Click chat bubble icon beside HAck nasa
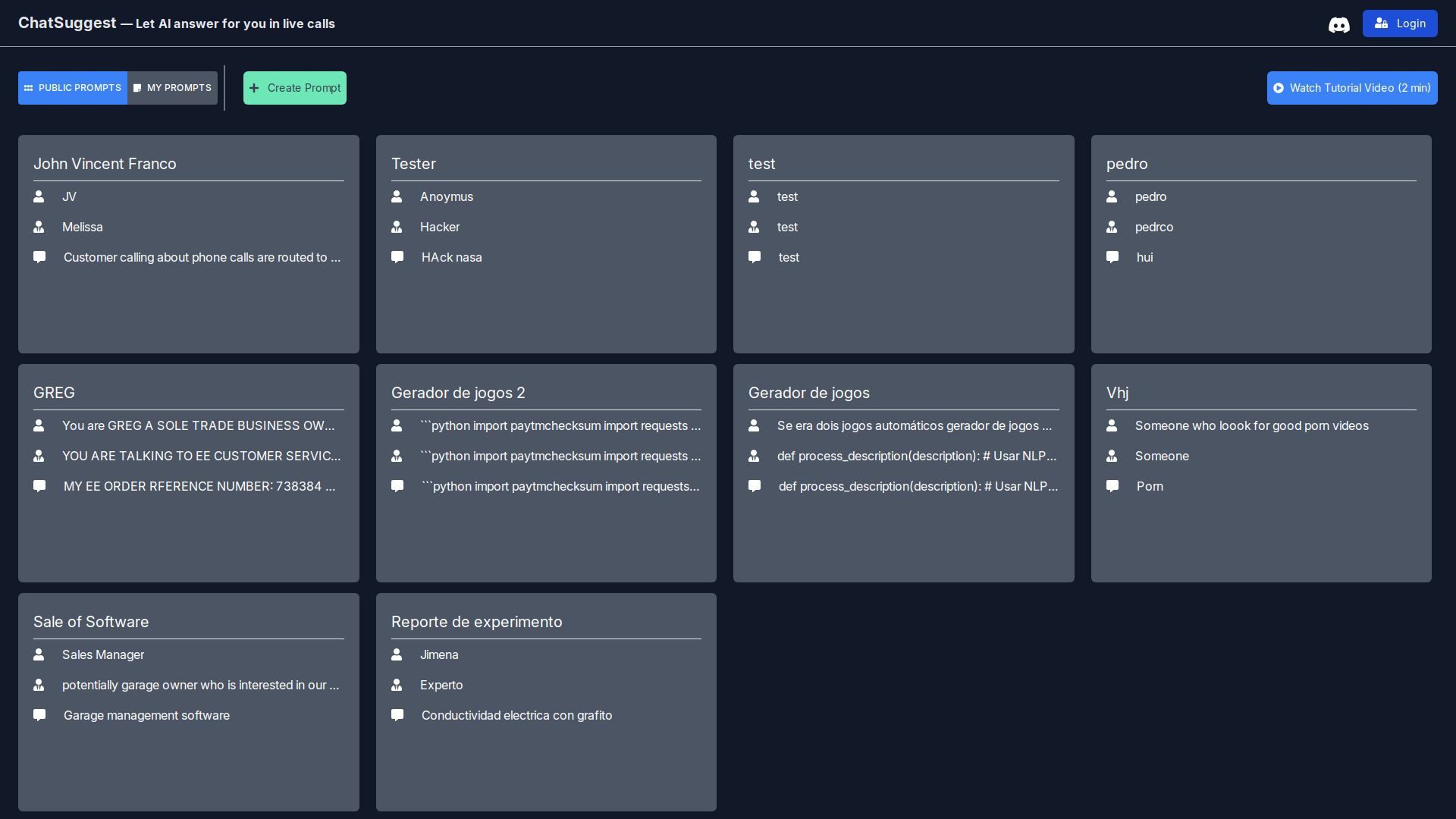1456x819 pixels. pos(397,257)
